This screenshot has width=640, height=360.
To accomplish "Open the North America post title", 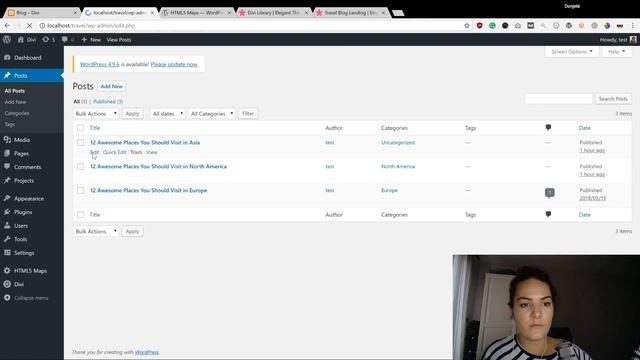I will pyautogui.click(x=158, y=167).
